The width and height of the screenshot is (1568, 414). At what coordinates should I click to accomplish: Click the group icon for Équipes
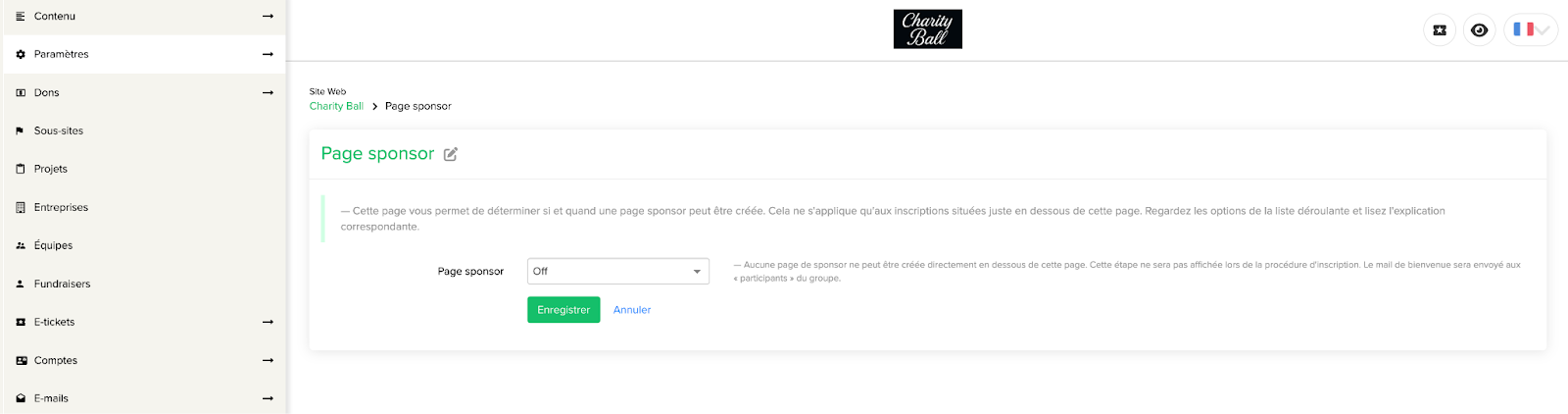pyautogui.click(x=21, y=246)
